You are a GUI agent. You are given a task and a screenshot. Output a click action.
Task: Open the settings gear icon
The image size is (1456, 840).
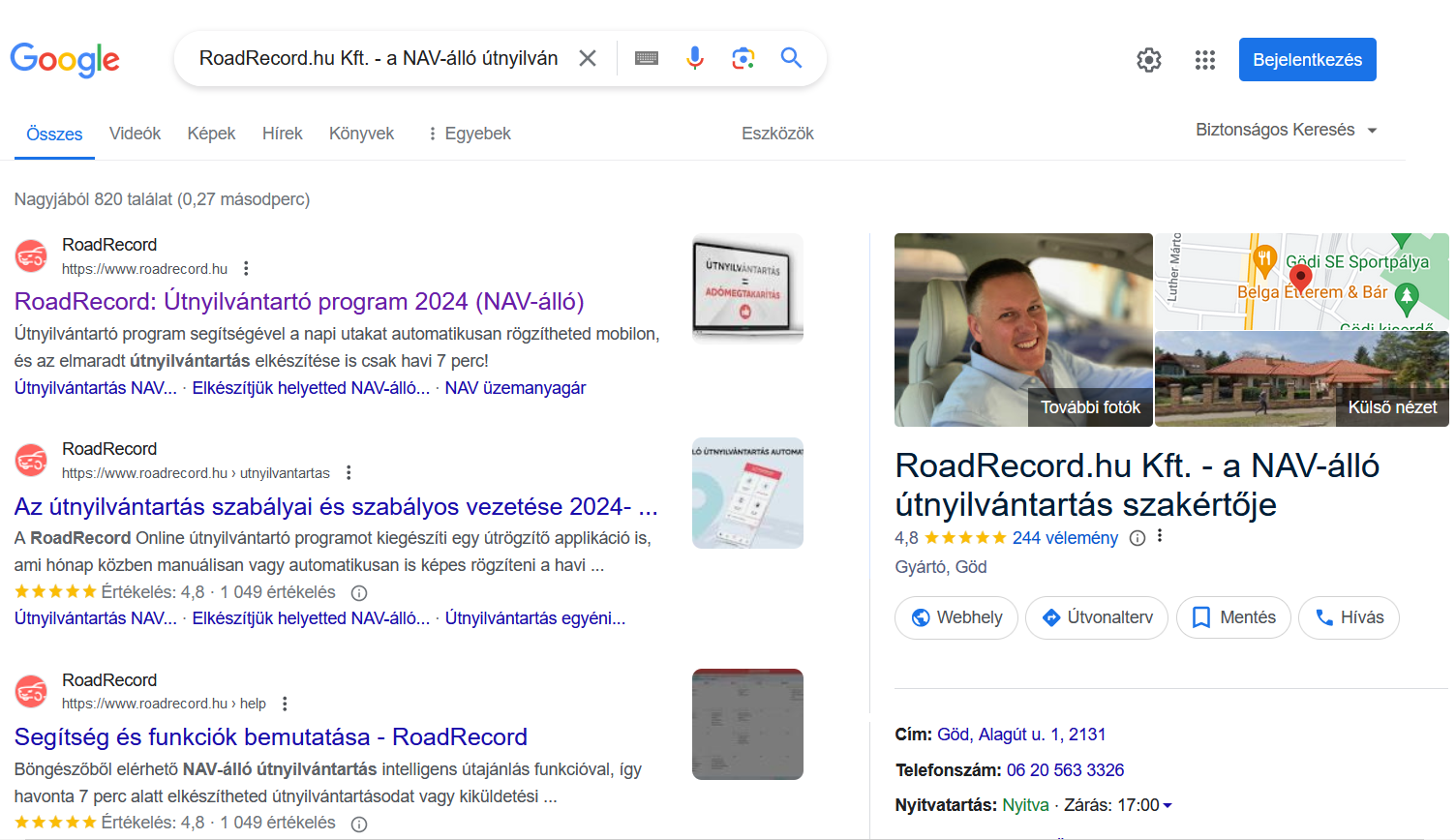click(1149, 60)
